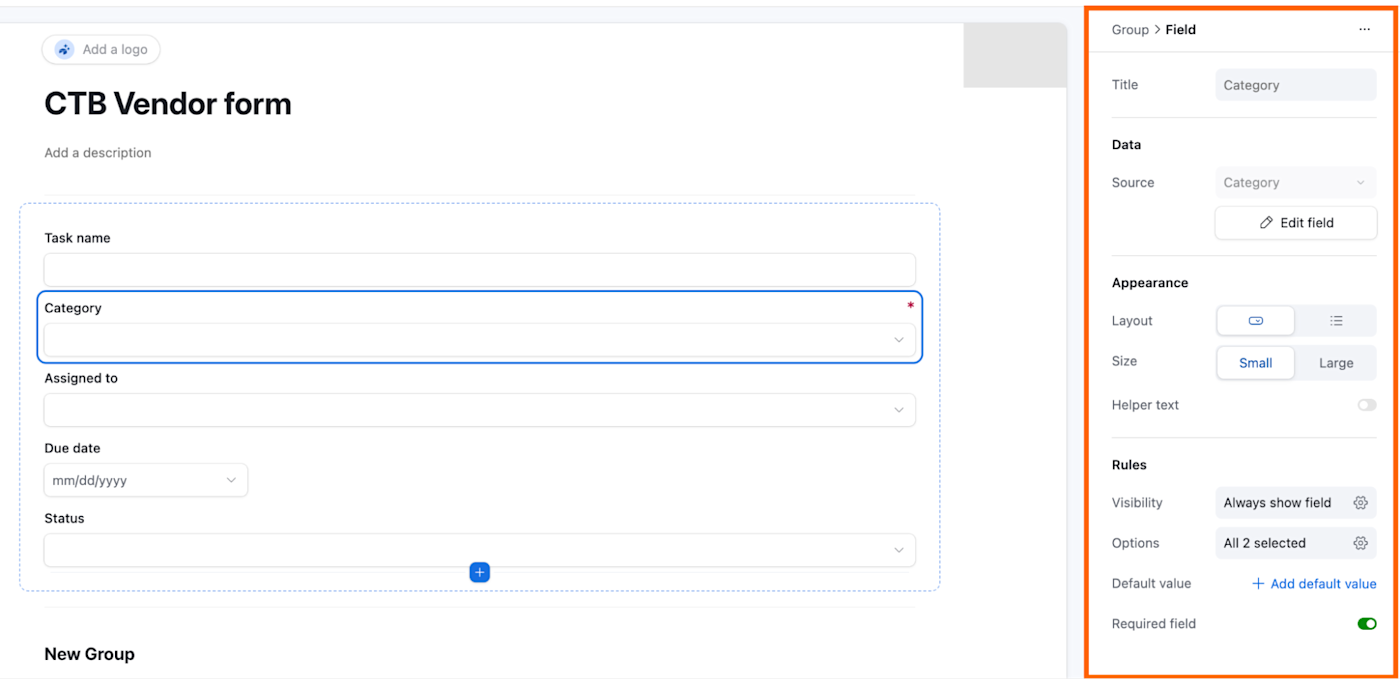
Task: Enable the Helper text toggle
Action: click(x=1366, y=405)
